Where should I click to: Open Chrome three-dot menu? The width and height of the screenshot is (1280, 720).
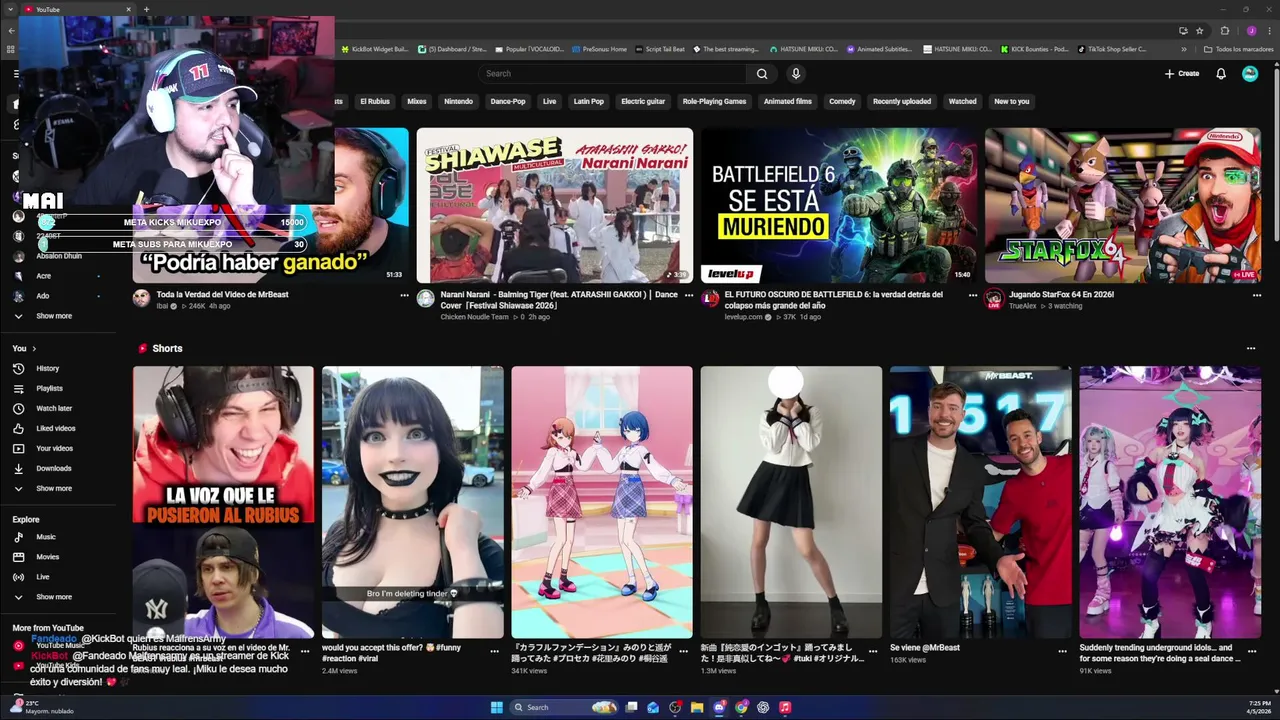click(1268, 31)
